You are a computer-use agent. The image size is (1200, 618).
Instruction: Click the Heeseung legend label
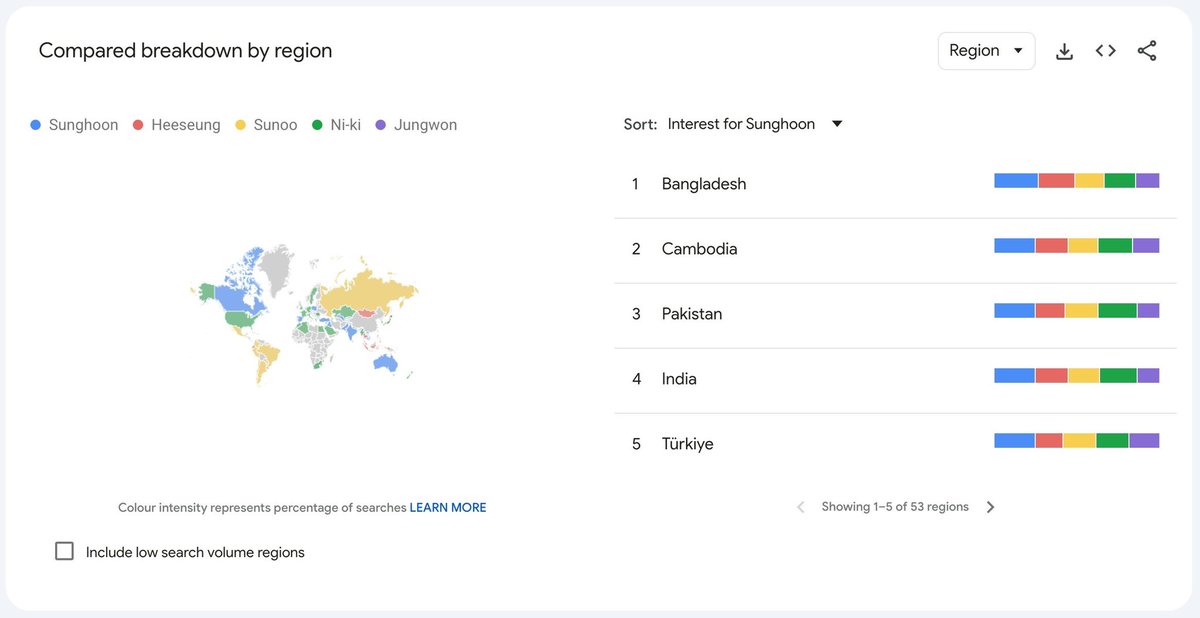click(x=186, y=125)
